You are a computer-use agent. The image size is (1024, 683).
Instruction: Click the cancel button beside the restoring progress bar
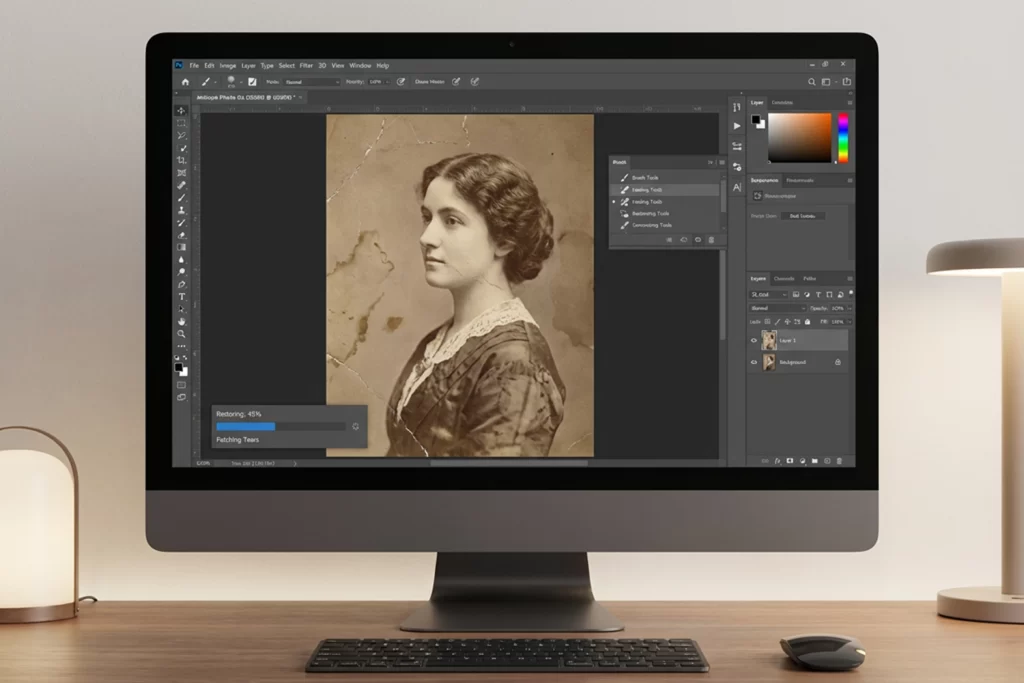(x=355, y=426)
